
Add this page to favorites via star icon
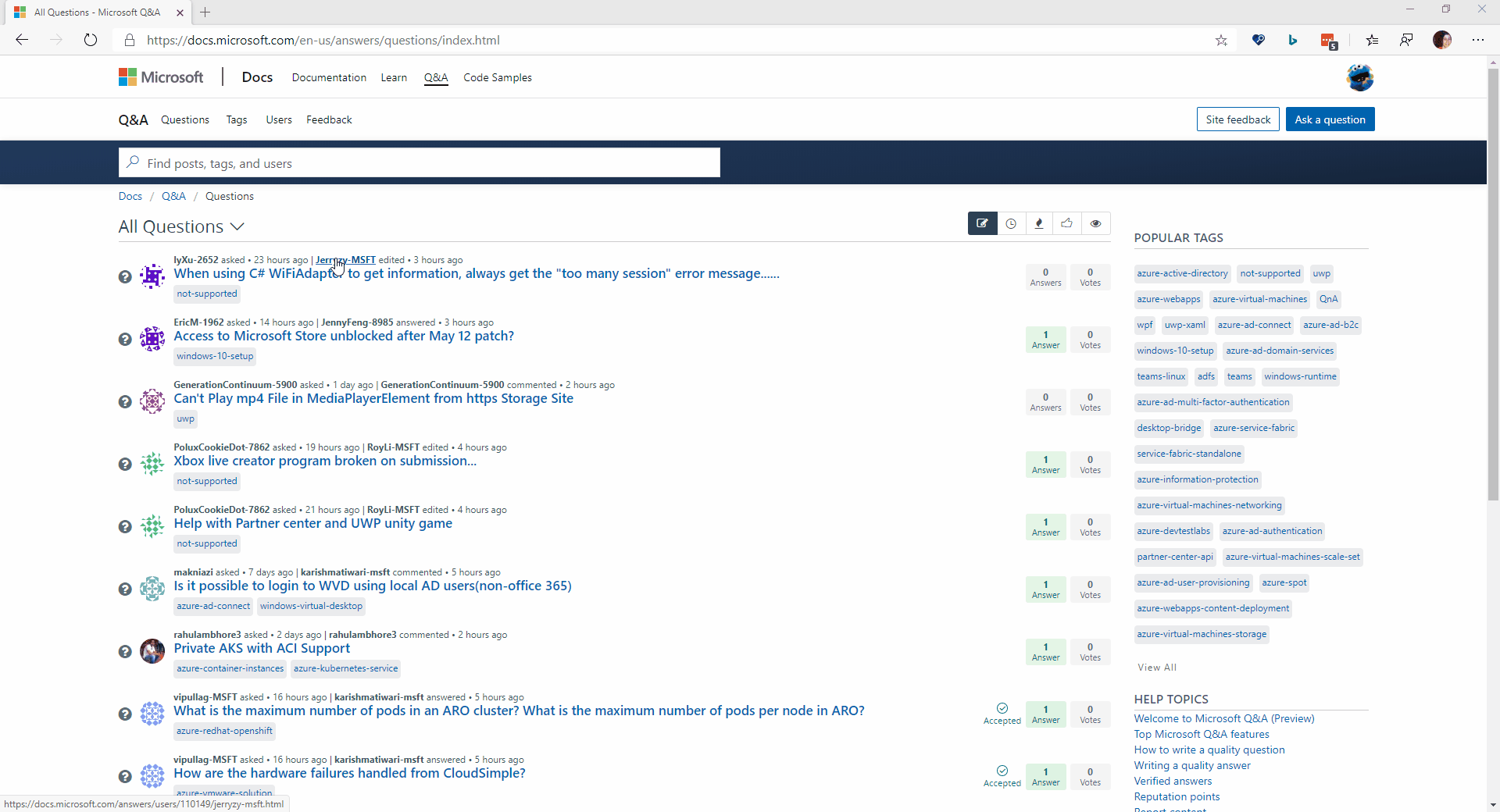(1221, 41)
